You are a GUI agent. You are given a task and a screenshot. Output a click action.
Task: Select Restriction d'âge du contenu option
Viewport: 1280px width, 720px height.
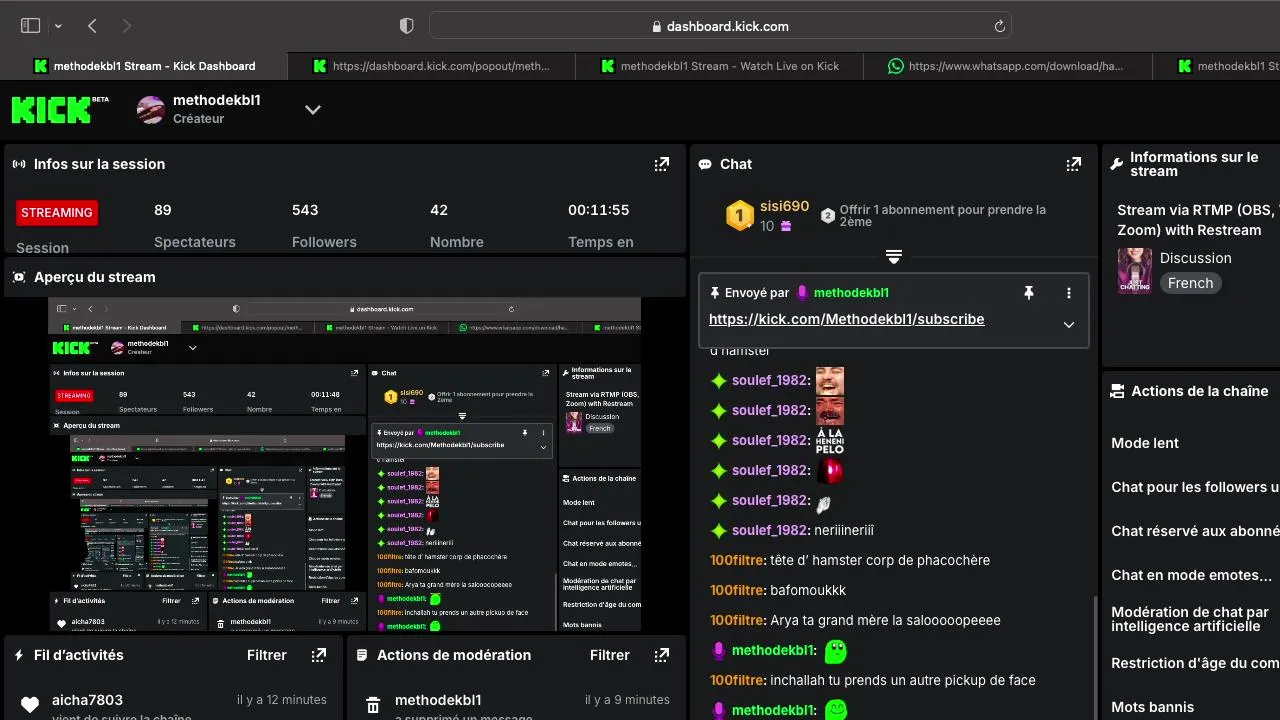(x=1195, y=663)
